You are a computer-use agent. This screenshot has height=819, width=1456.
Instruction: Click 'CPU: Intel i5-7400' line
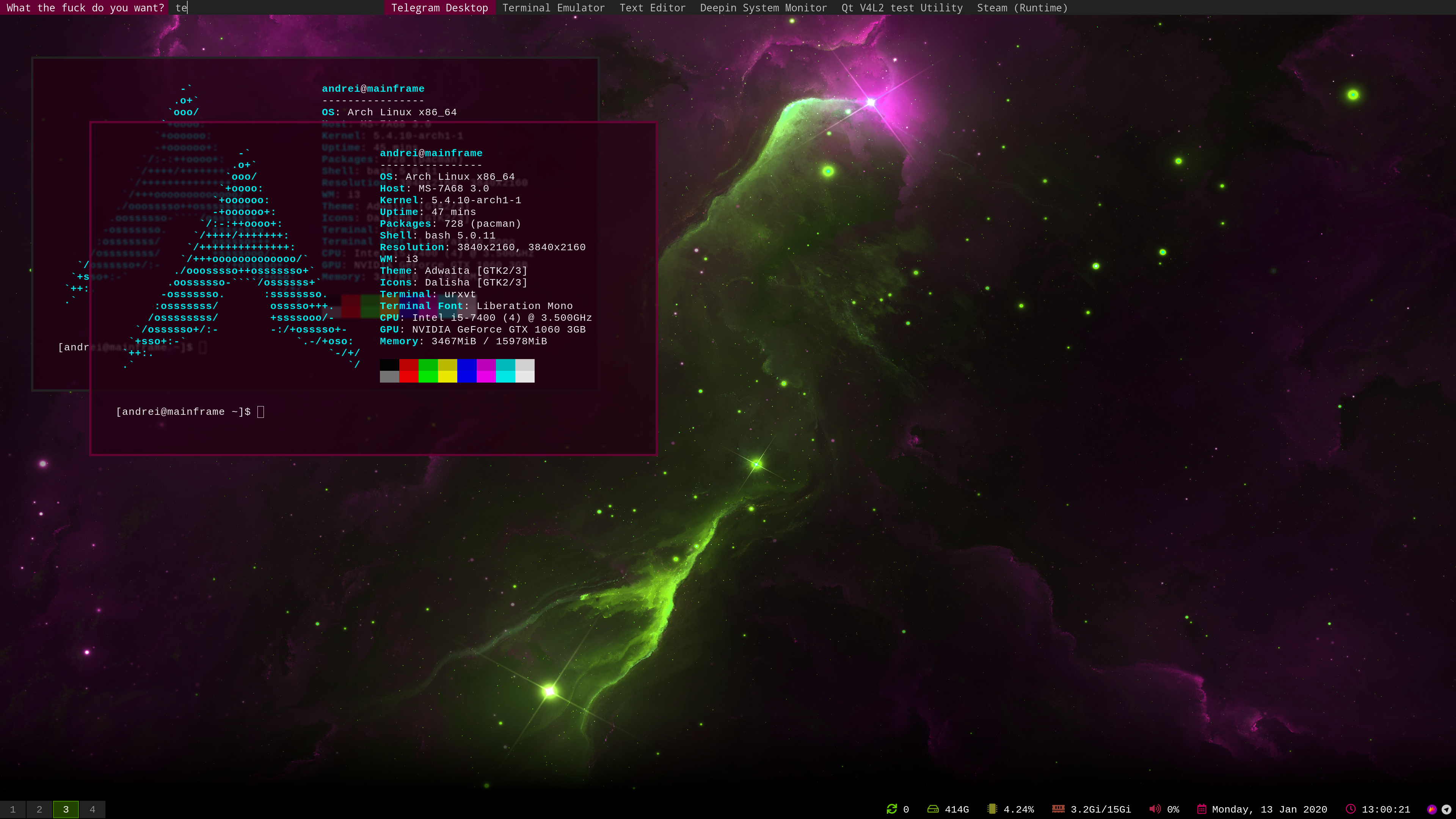[486, 318]
